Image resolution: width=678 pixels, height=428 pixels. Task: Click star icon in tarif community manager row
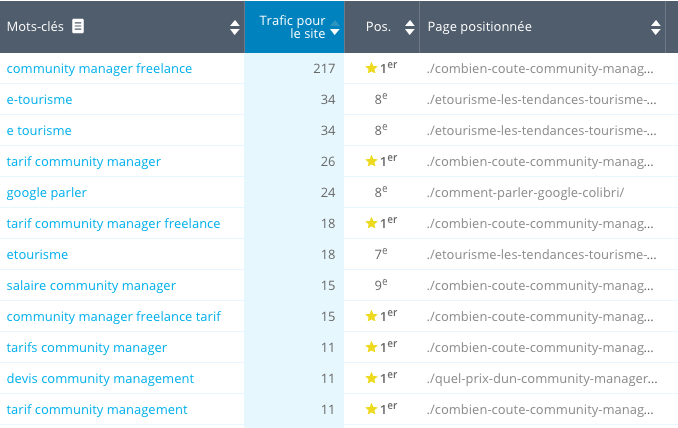(371, 161)
